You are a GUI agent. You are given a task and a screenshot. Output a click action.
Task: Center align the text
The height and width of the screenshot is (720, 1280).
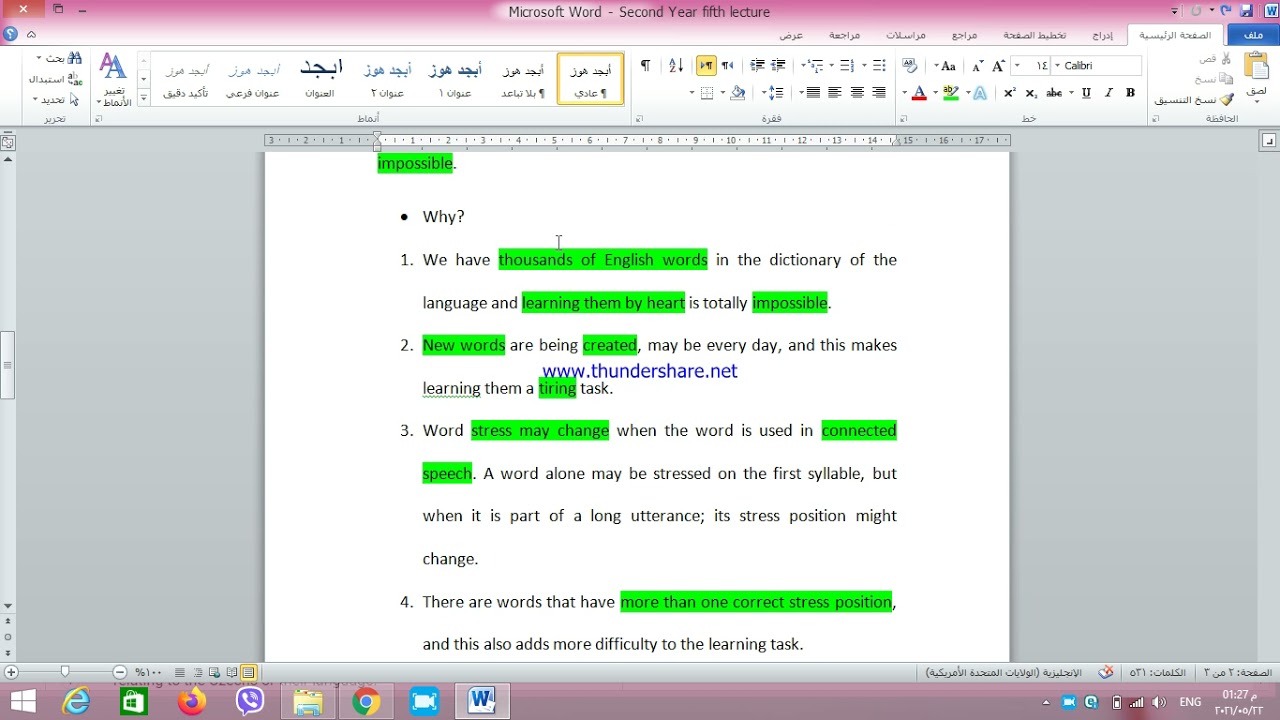pyautogui.click(x=857, y=93)
